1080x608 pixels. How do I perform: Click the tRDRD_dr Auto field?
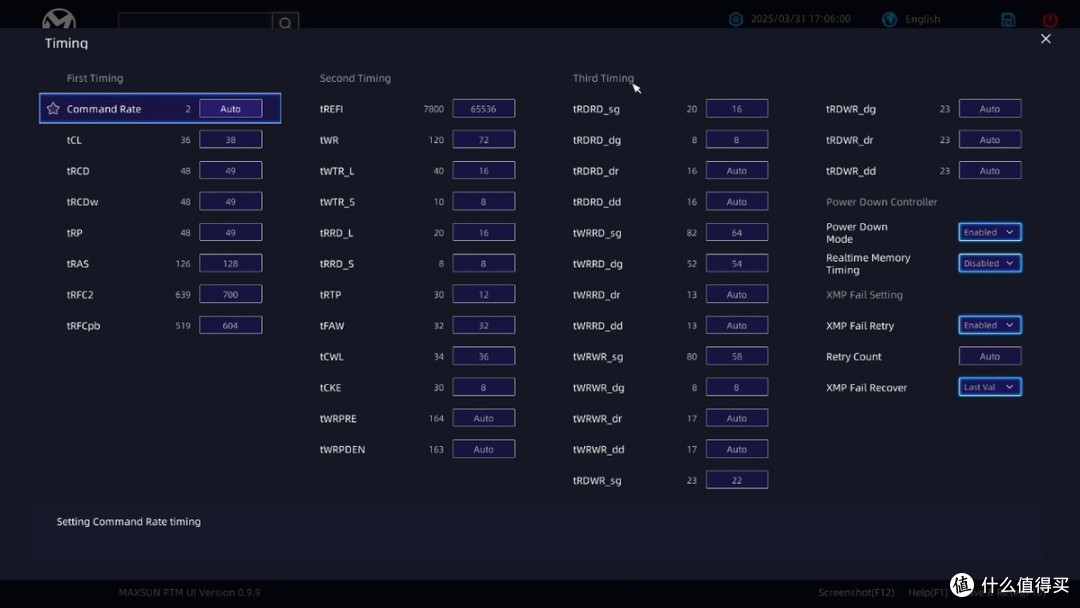737,171
